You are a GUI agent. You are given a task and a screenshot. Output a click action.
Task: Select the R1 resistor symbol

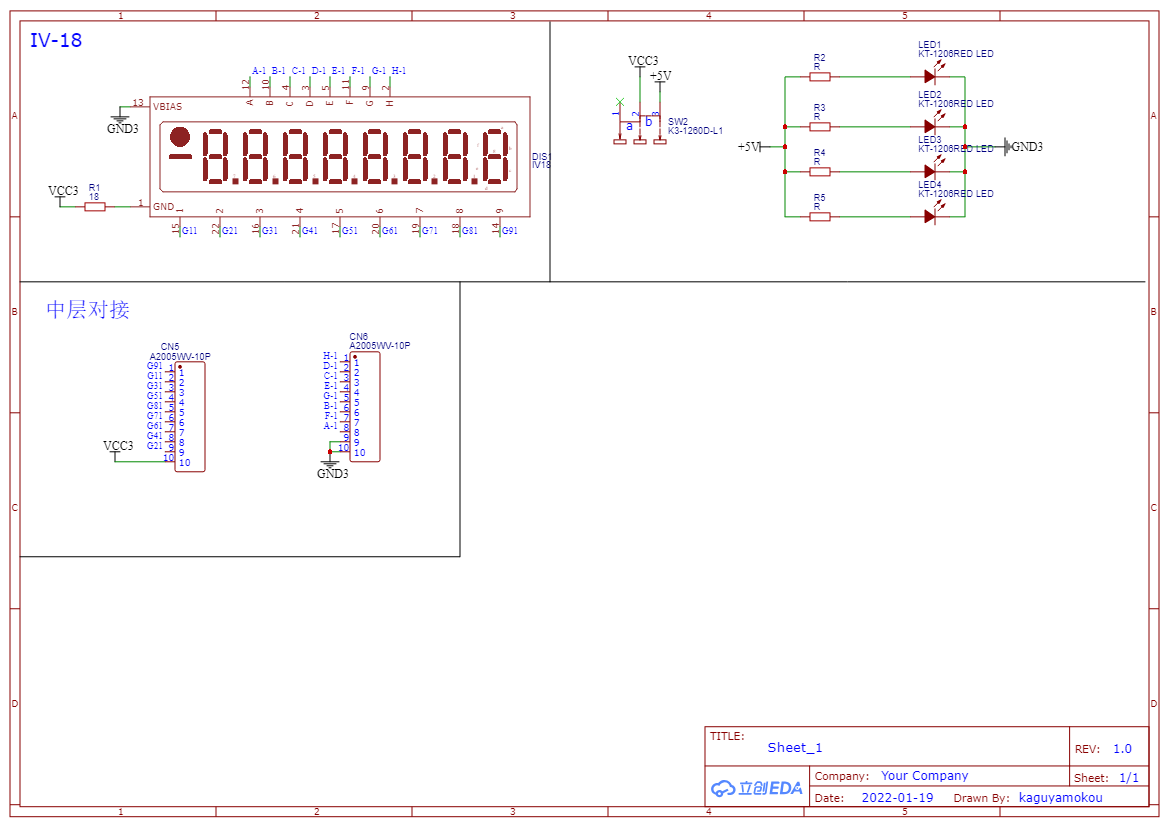pyautogui.click(x=94, y=206)
